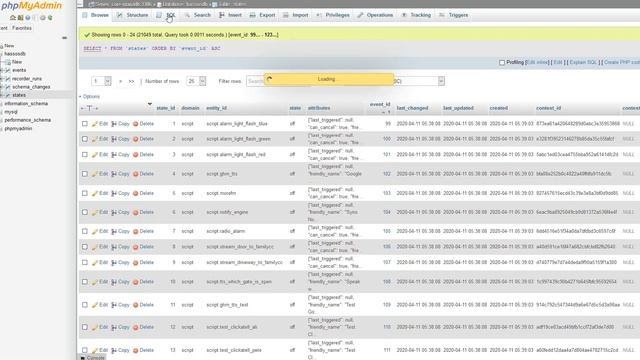Edit row script.radio_alarm

pyautogui.click(x=100, y=231)
